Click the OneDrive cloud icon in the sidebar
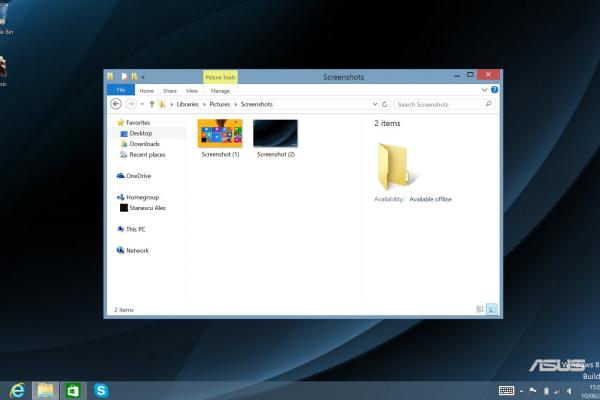600x400 pixels. (x=120, y=176)
